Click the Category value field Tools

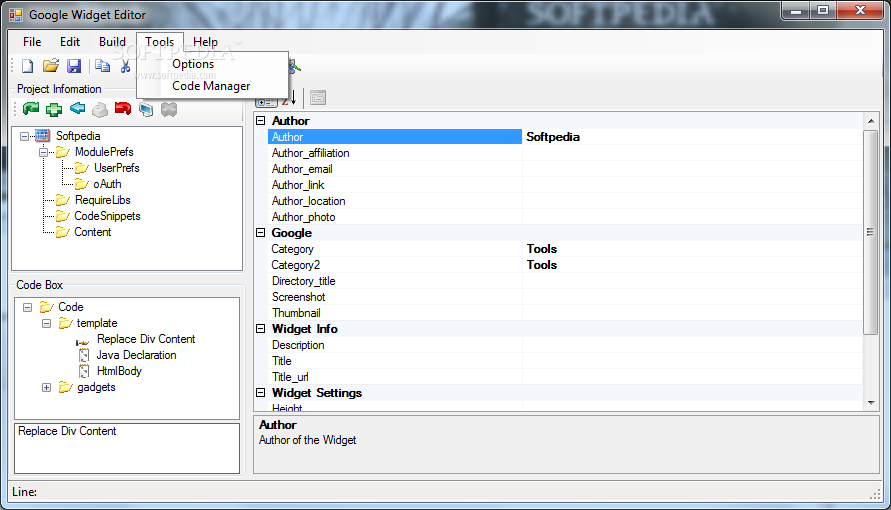pos(692,249)
